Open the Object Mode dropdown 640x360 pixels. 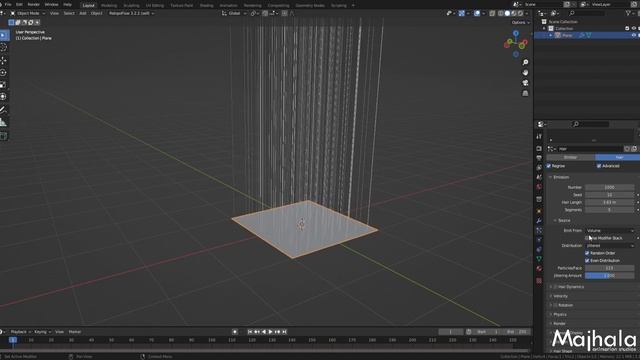[x=27, y=13]
